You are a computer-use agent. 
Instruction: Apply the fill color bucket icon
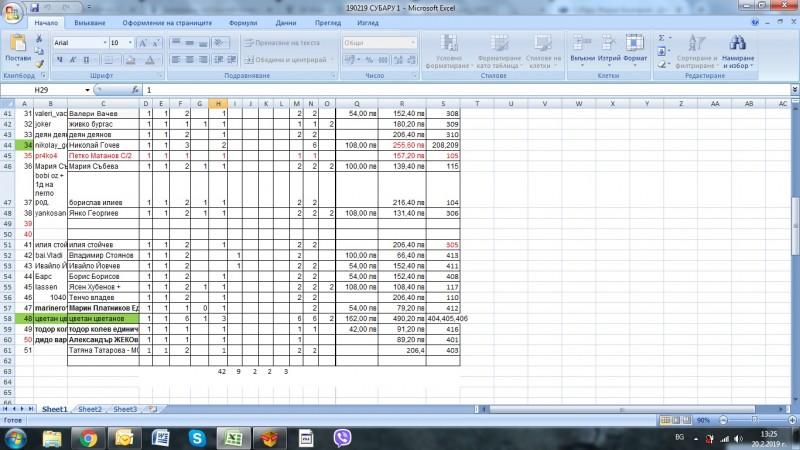pyautogui.click(x=131, y=60)
